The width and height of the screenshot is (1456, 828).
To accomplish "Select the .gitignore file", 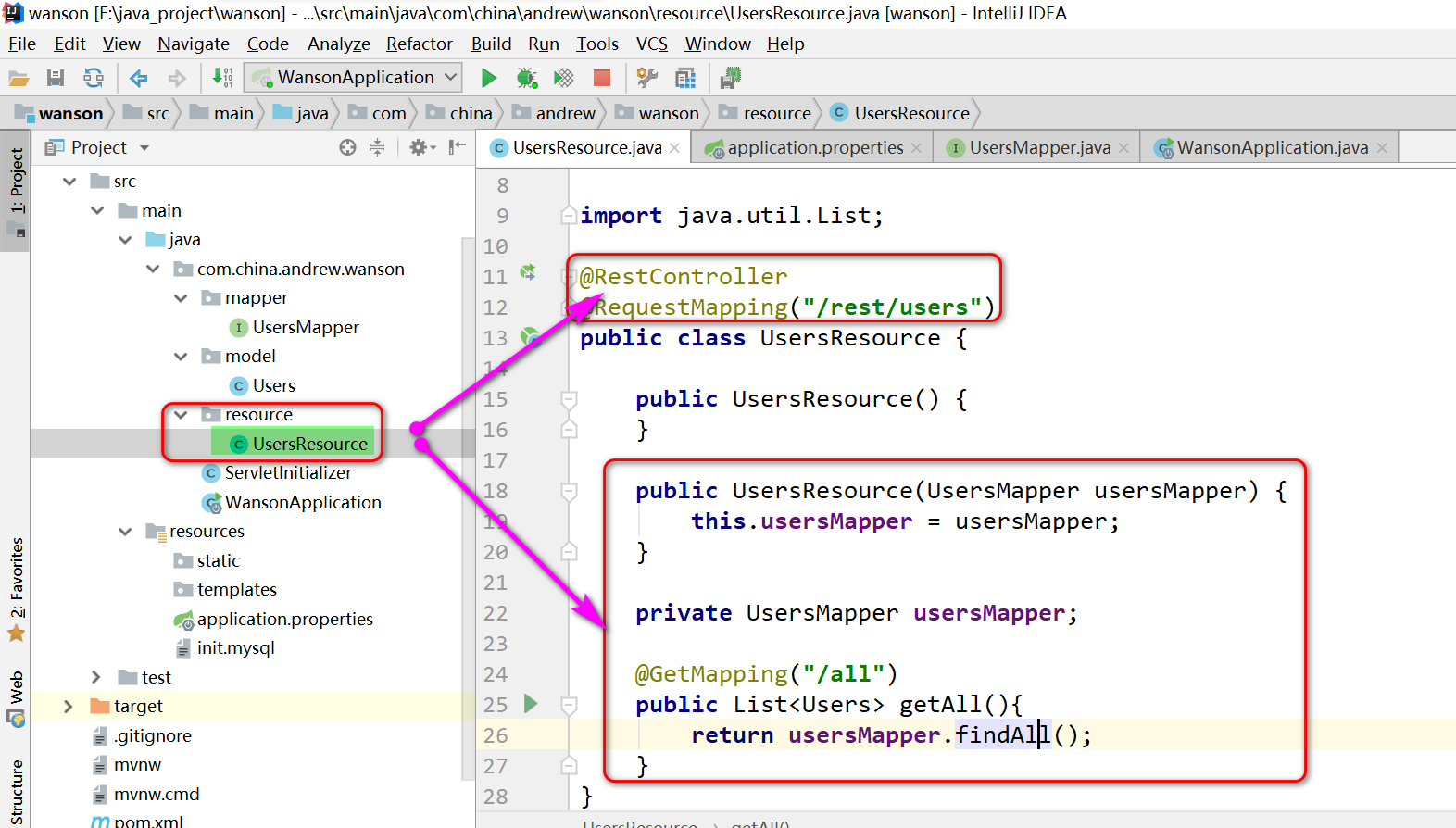I will pos(142,736).
